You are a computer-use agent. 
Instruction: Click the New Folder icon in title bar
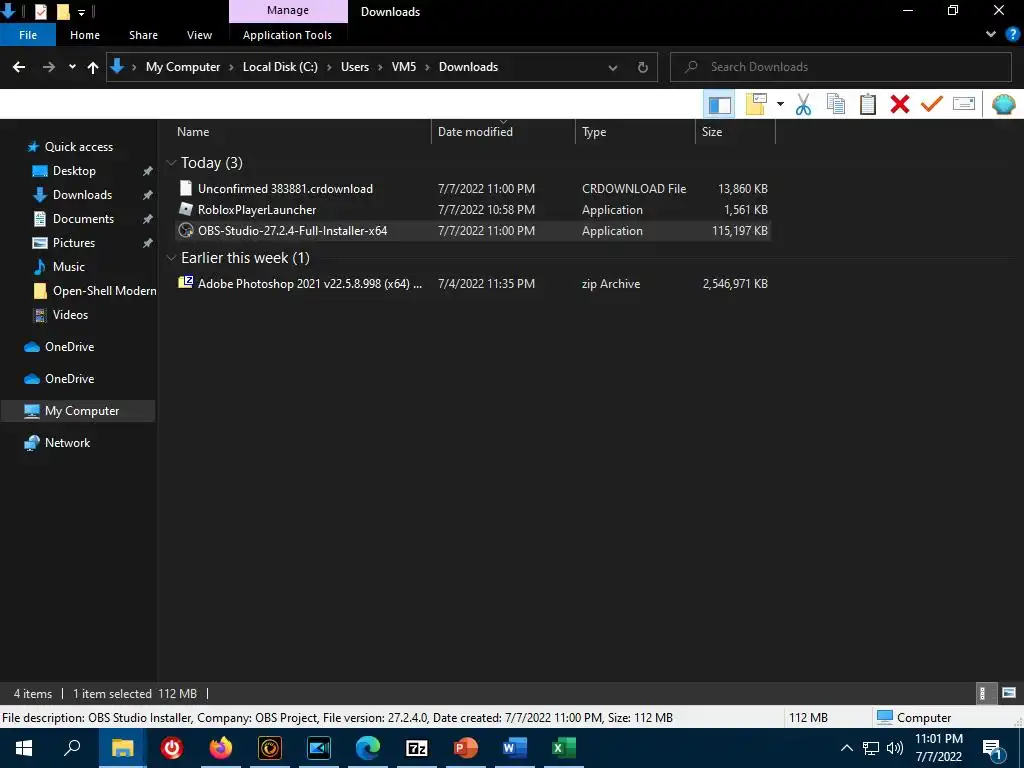(x=63, y=11)
